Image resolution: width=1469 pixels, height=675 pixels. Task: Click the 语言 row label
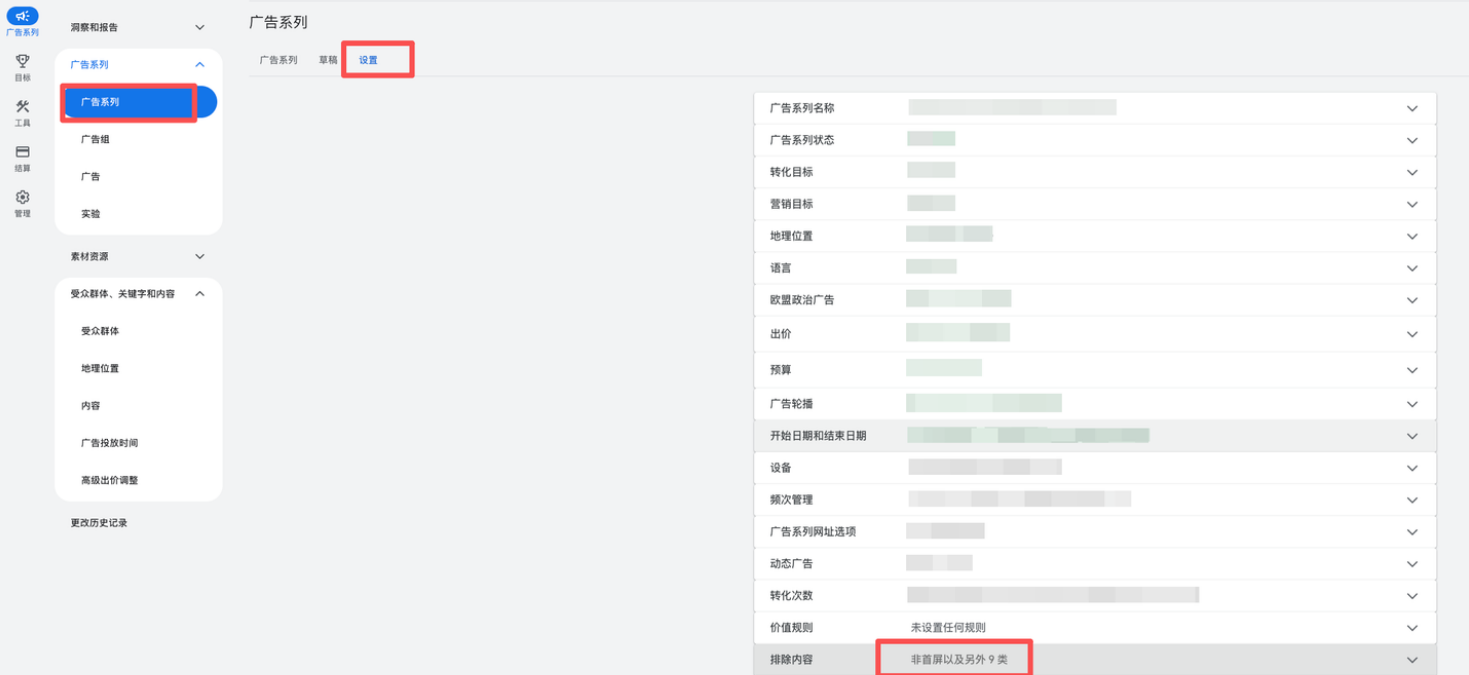pos(780,268)
